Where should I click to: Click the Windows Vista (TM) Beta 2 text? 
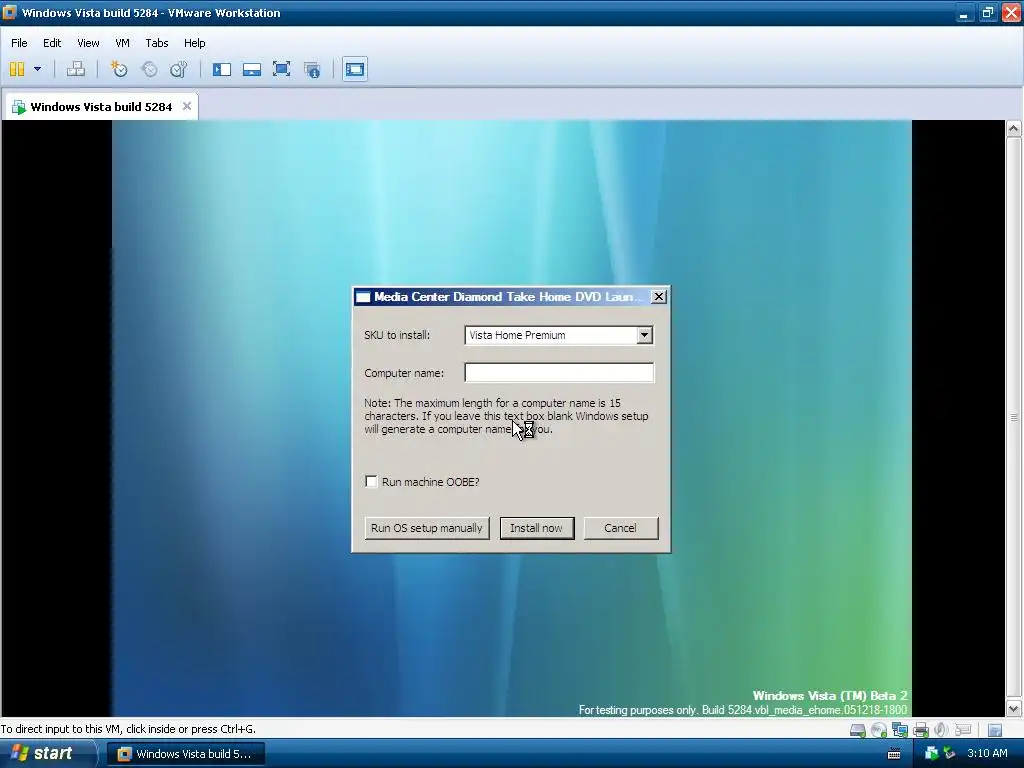(x=829, y=696)
